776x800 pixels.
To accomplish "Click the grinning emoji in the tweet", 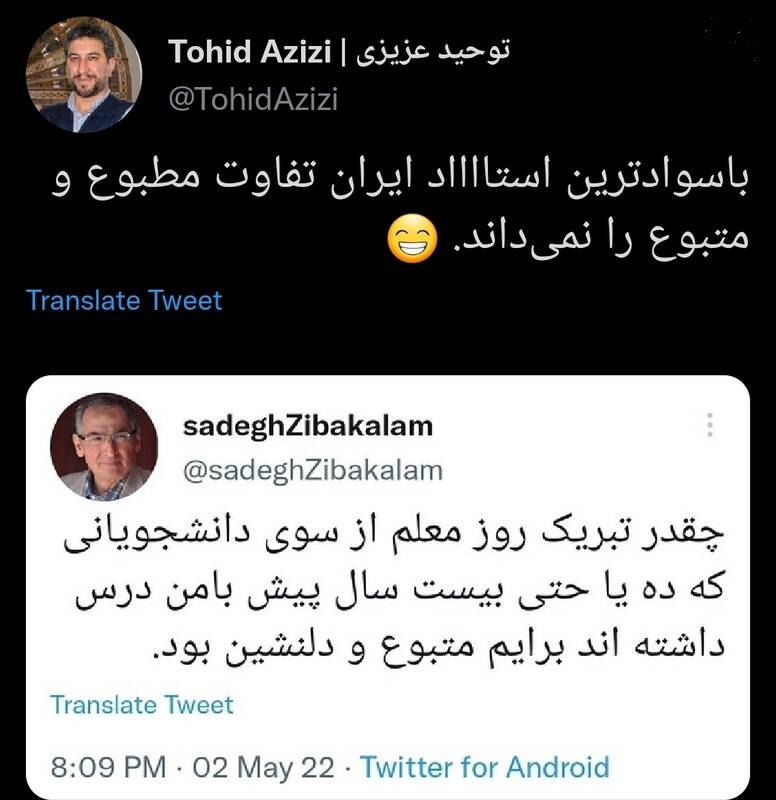I will point(412,239).
